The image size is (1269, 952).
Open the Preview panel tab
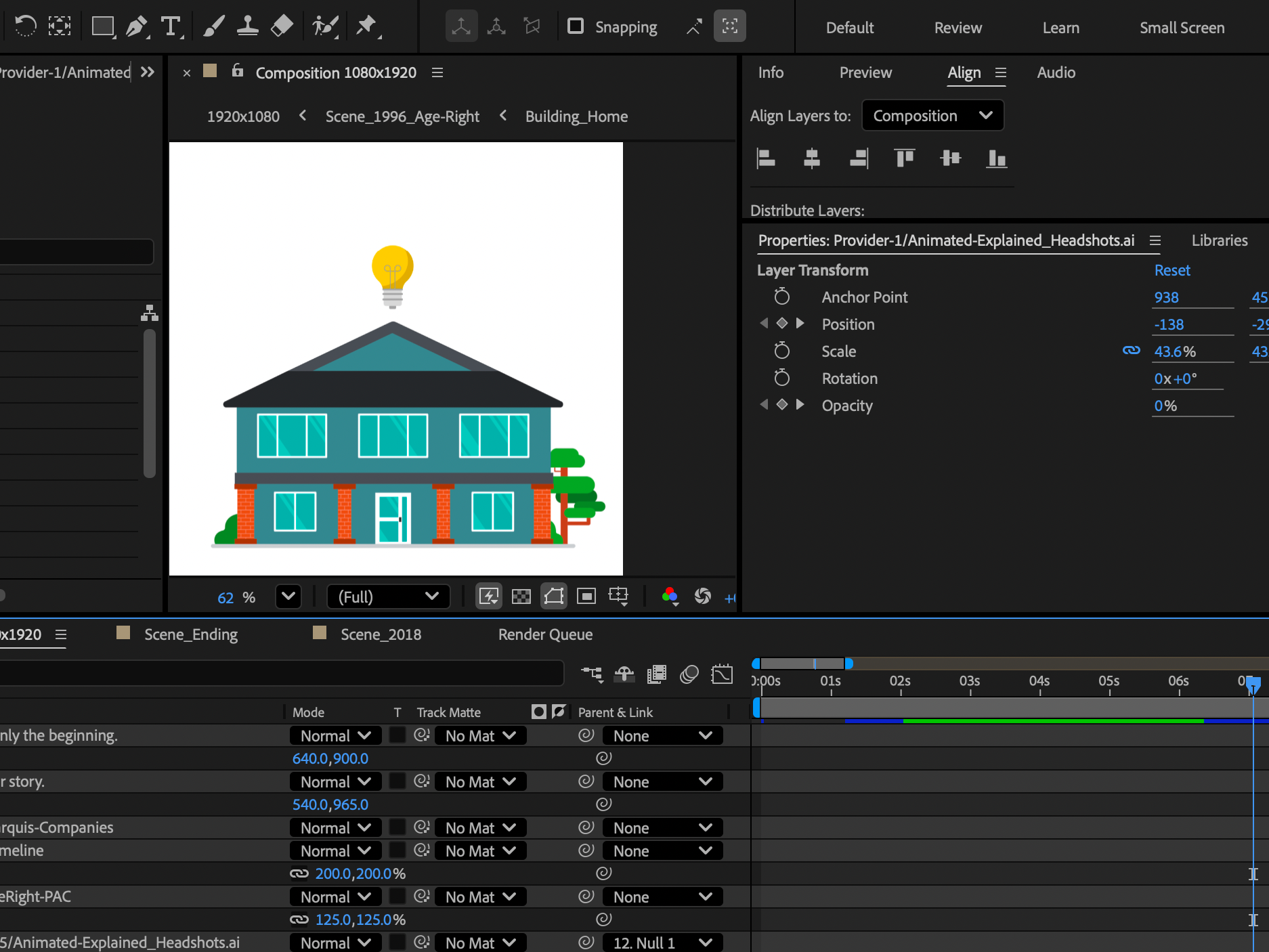click(865, 72)
